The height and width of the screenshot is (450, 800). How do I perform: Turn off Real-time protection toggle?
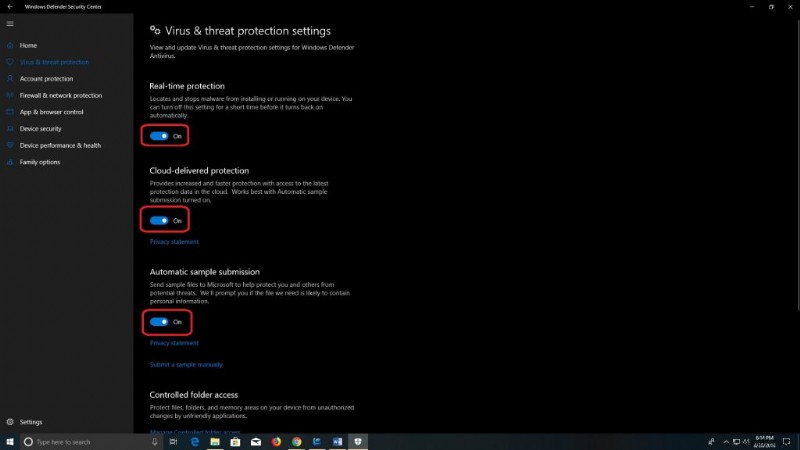tap(159, 136)
